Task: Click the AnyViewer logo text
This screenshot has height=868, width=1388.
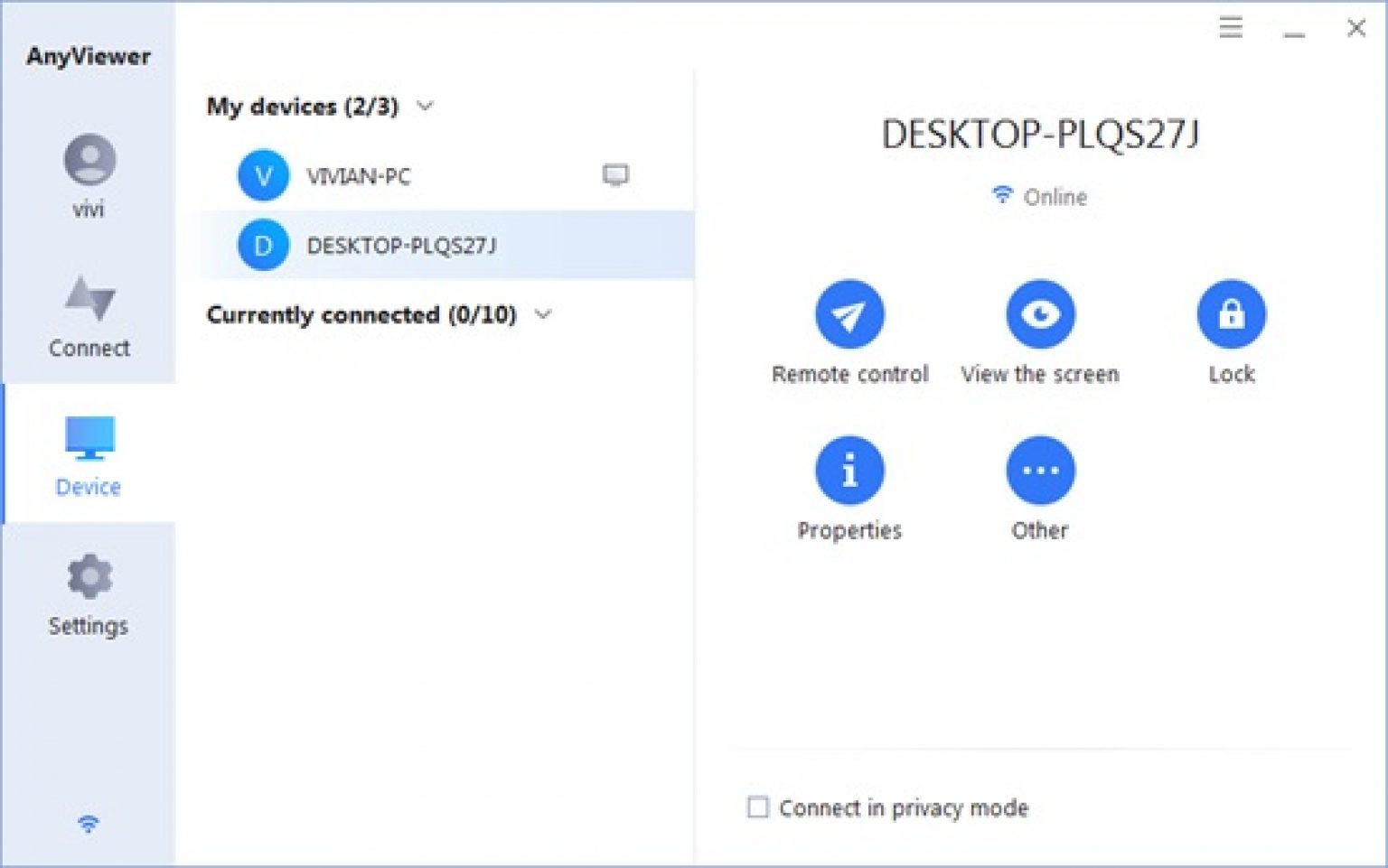Action: 87,56
